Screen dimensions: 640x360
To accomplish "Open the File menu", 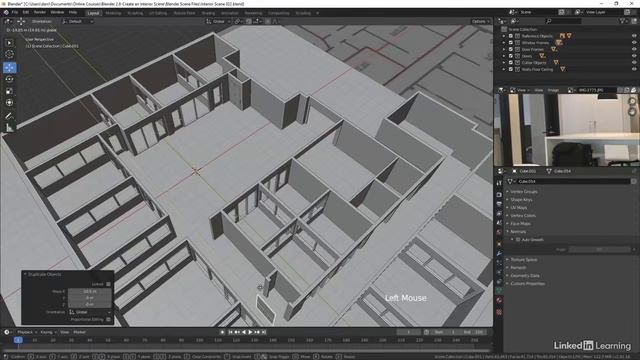I will tap(15, 13).
